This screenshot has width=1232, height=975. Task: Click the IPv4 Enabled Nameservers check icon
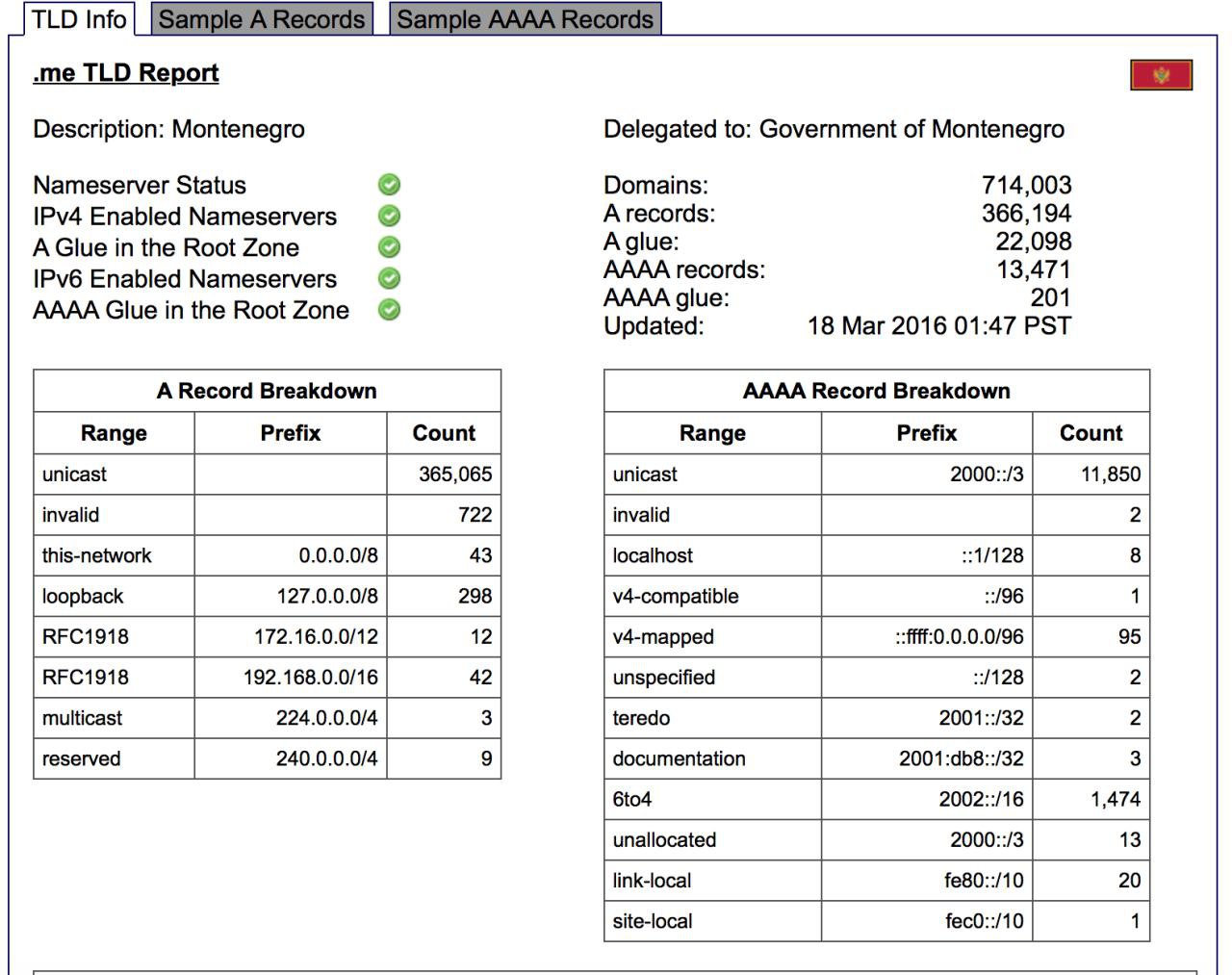pyautogui.click(x=389, y=216)
